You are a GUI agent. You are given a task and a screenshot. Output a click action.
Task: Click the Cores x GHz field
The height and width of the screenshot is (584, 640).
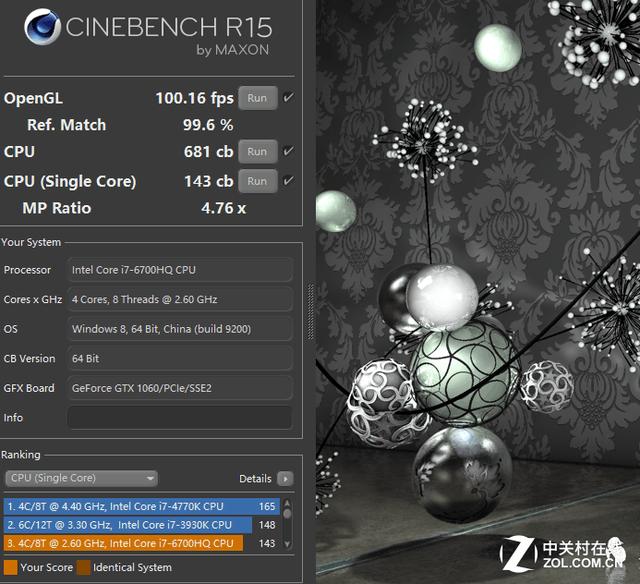tap(180, 300)
